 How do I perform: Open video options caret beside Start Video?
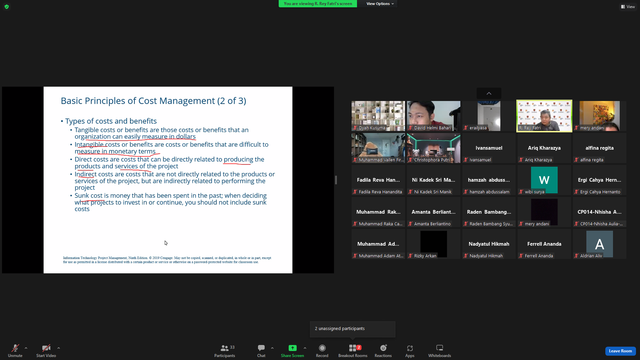click(58, 348)
